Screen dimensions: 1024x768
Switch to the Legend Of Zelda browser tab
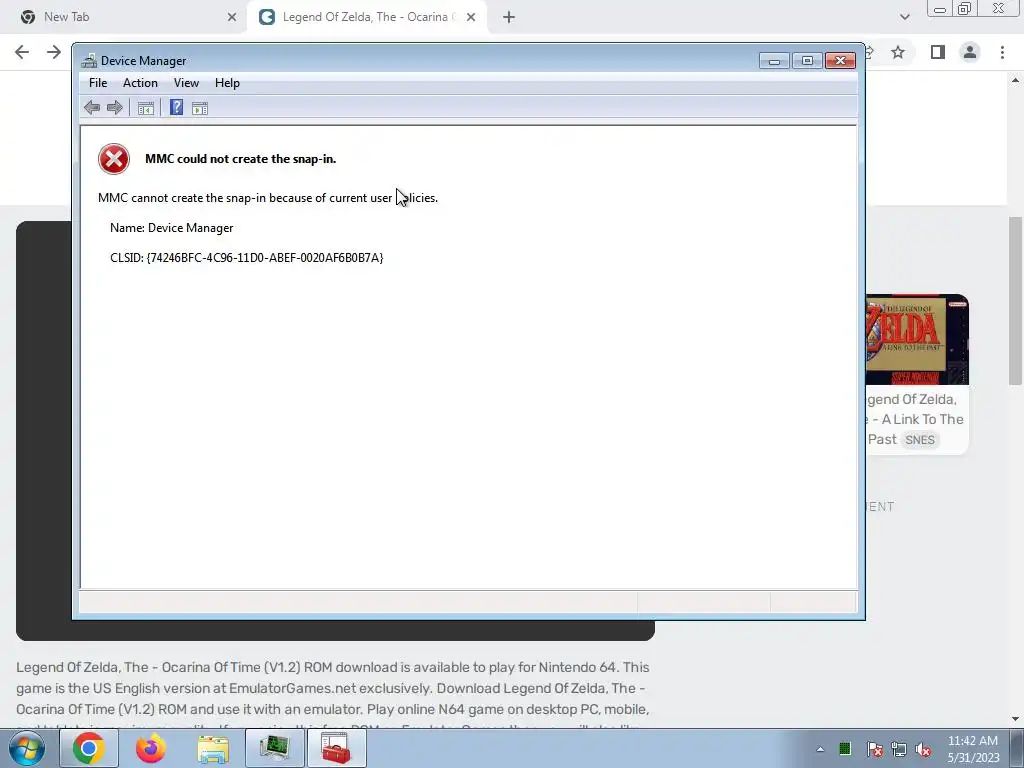click(366, 17)
